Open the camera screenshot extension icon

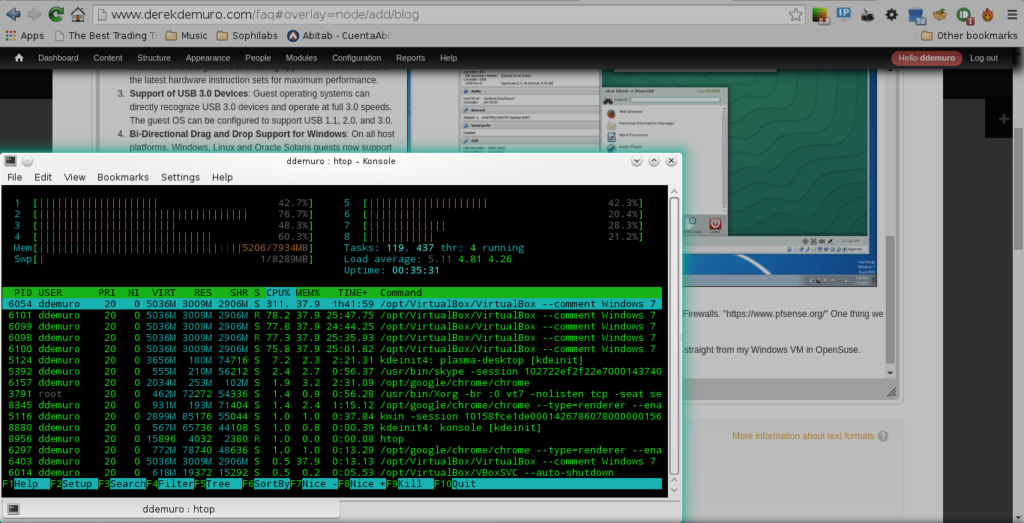click(x=867, y=14)
